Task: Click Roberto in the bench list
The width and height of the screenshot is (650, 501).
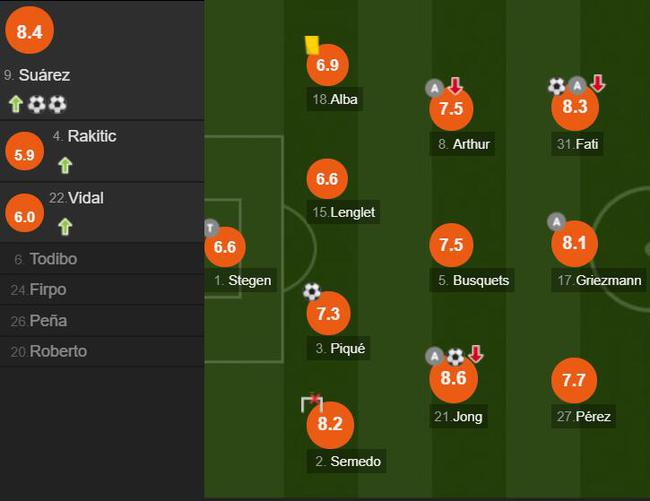Action: click(x=58, y=351)
